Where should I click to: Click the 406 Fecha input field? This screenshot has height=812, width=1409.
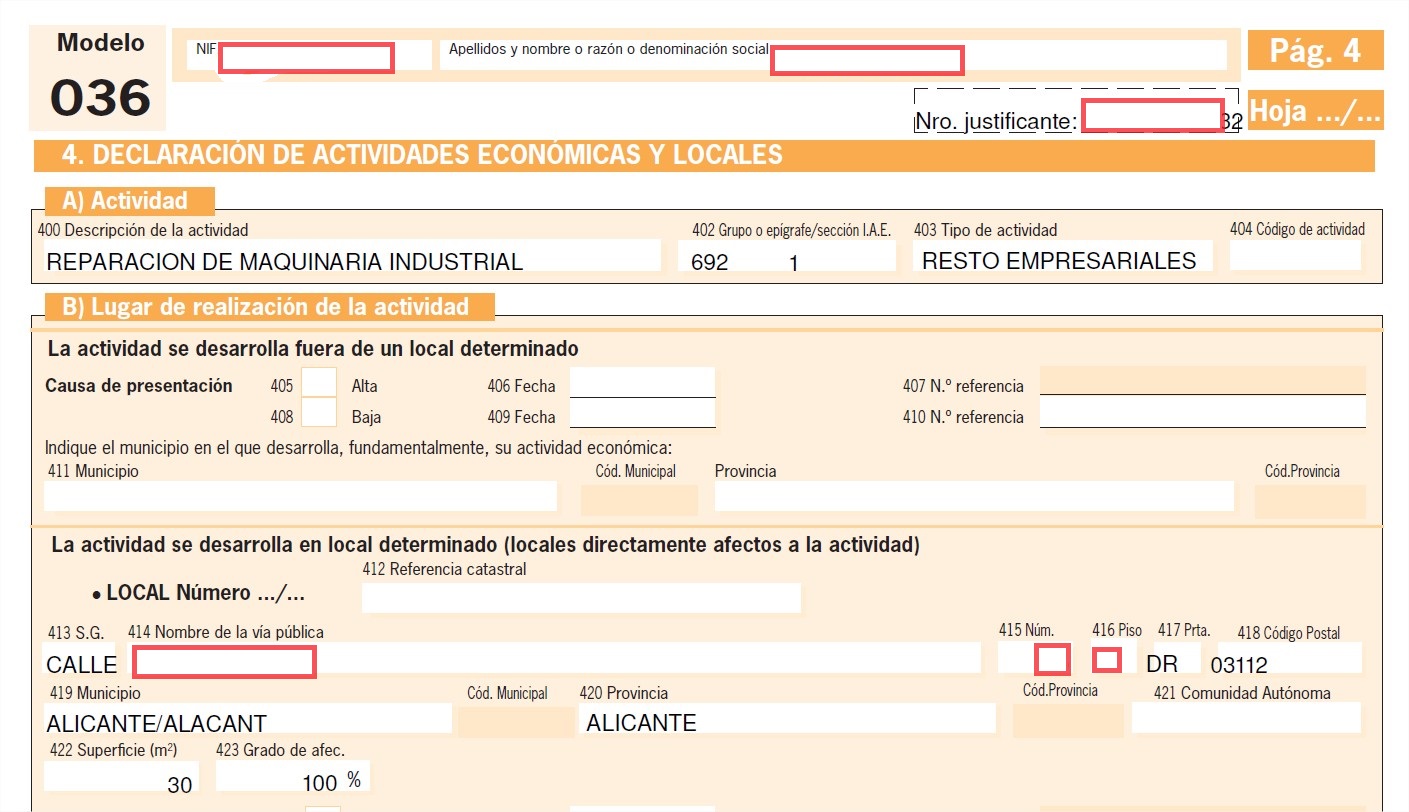click(x=642, y=382)
